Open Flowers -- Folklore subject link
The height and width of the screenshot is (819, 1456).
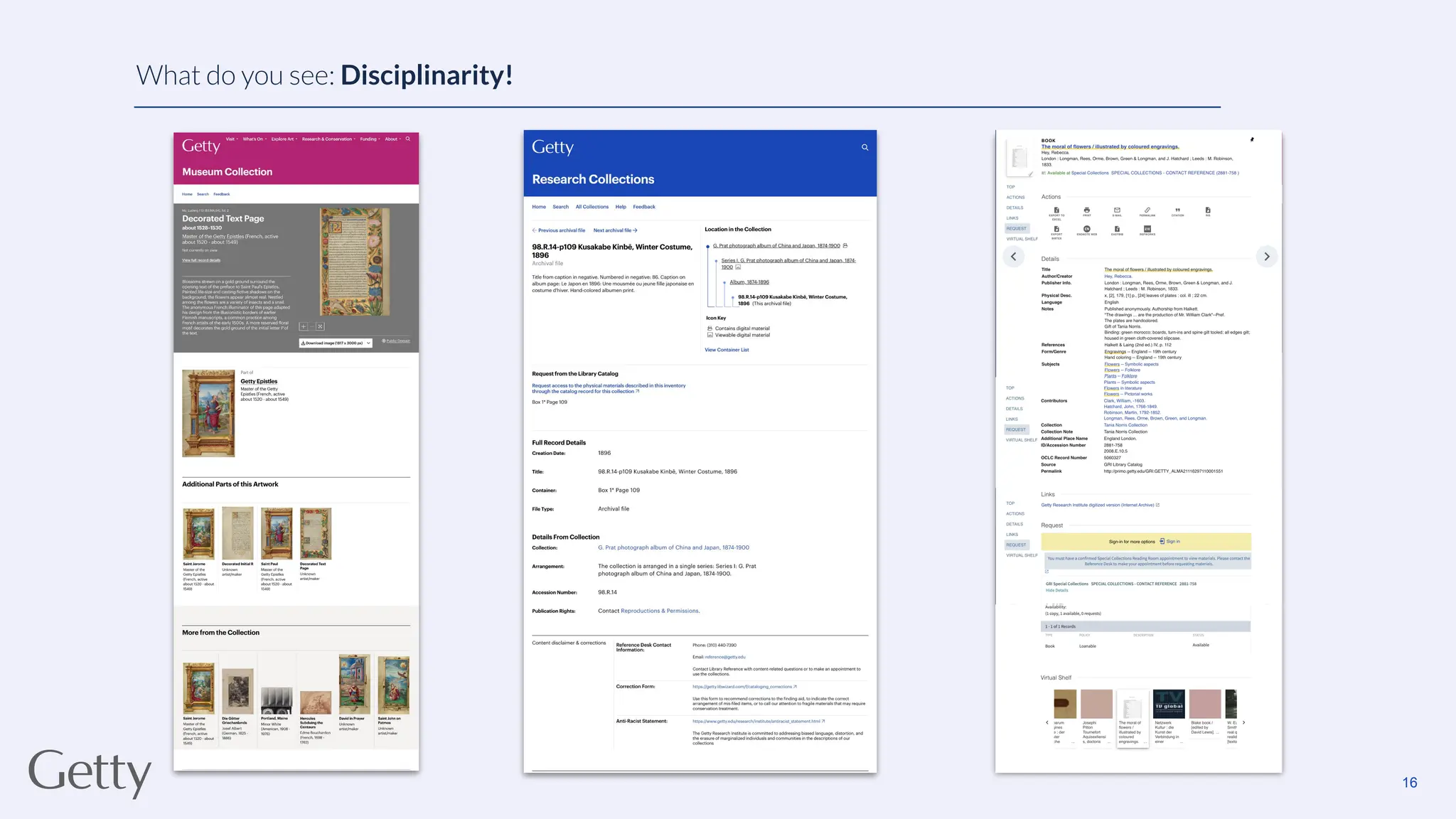coord(1122,370)
